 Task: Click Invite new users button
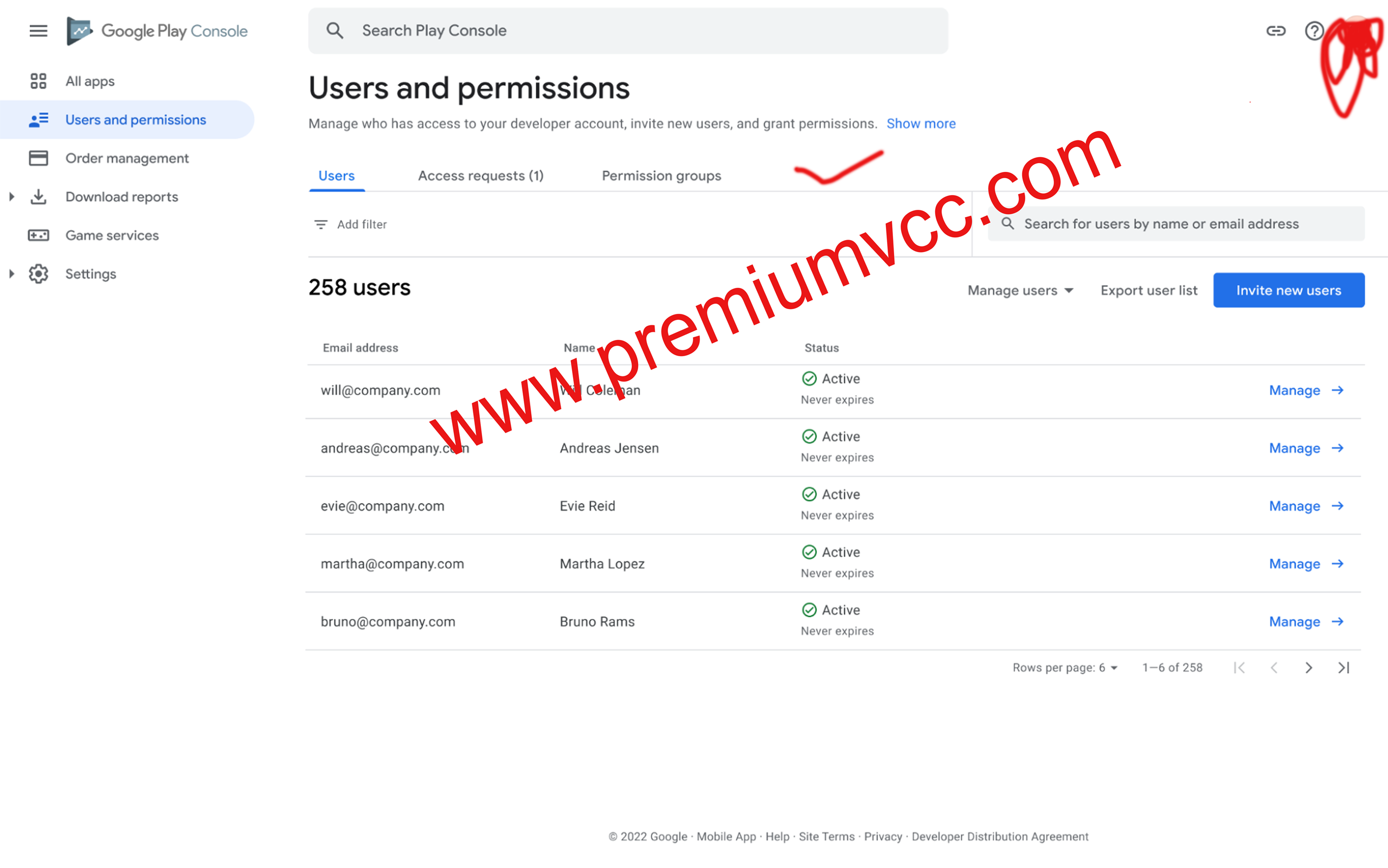click(x=1288, y=290)
